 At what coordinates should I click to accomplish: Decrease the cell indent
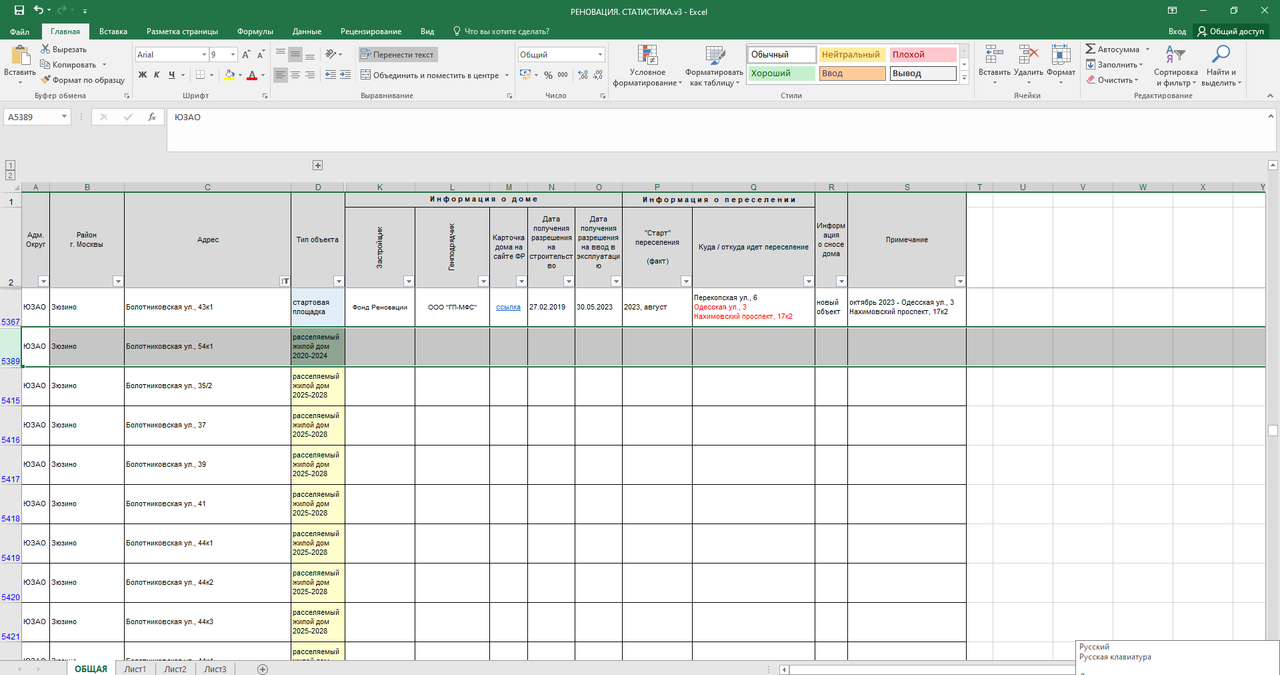(x=331, y=75)
